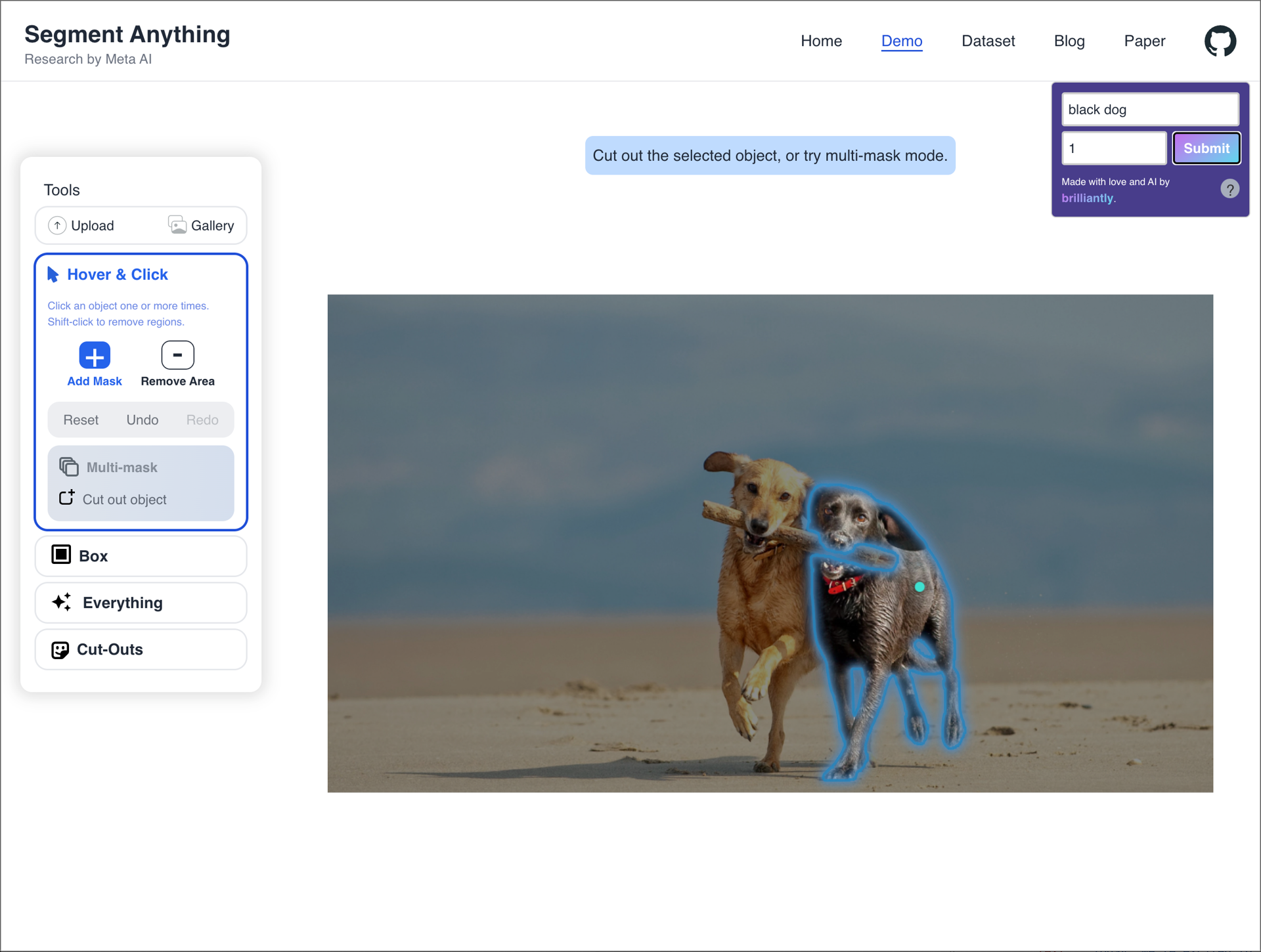Select the Remove Area minus icon
The width and height of the screenshot is (1261, 952).
click(177, 355)
